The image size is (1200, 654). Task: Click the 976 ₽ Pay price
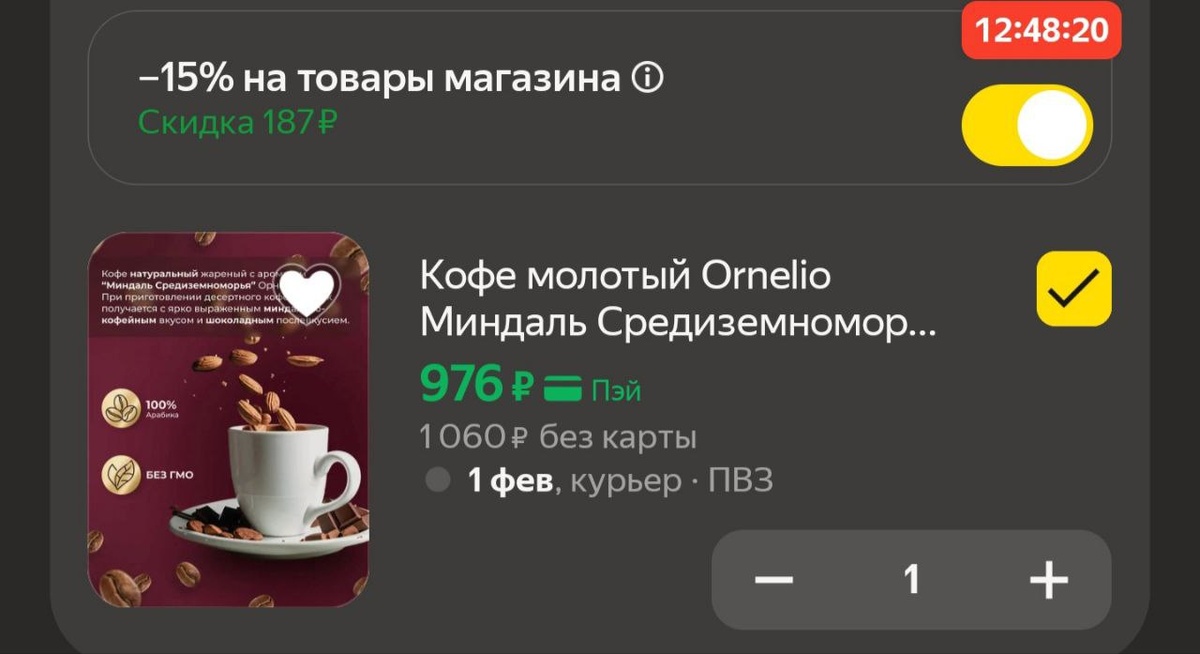[477, 384]
